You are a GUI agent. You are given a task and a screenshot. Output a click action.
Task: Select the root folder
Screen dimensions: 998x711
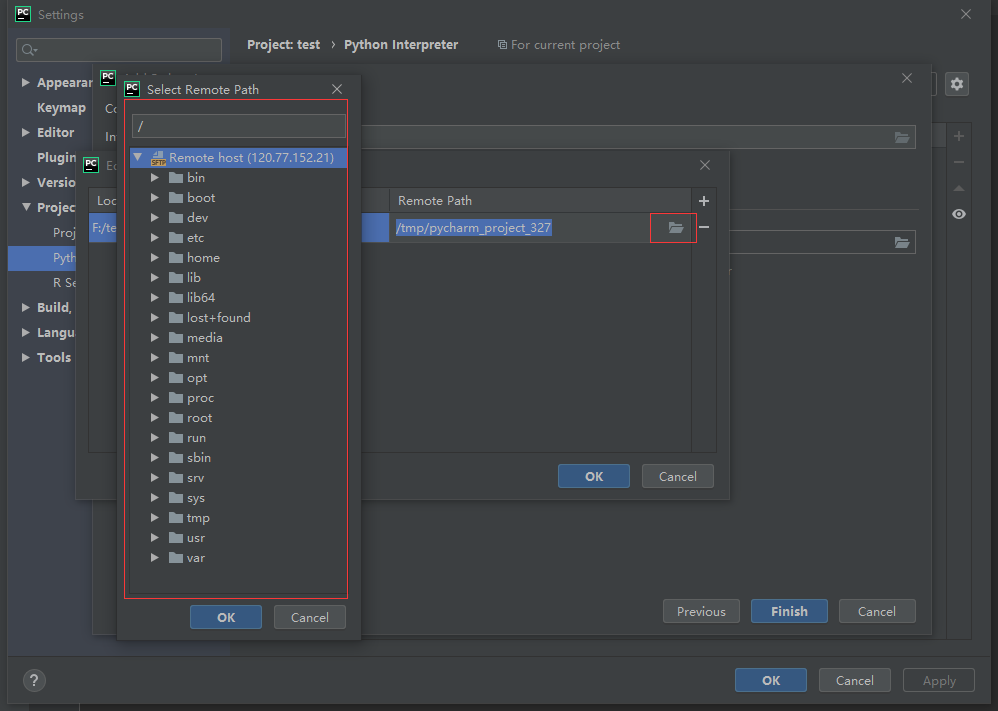pyautogui.click(x=199, y=418)
